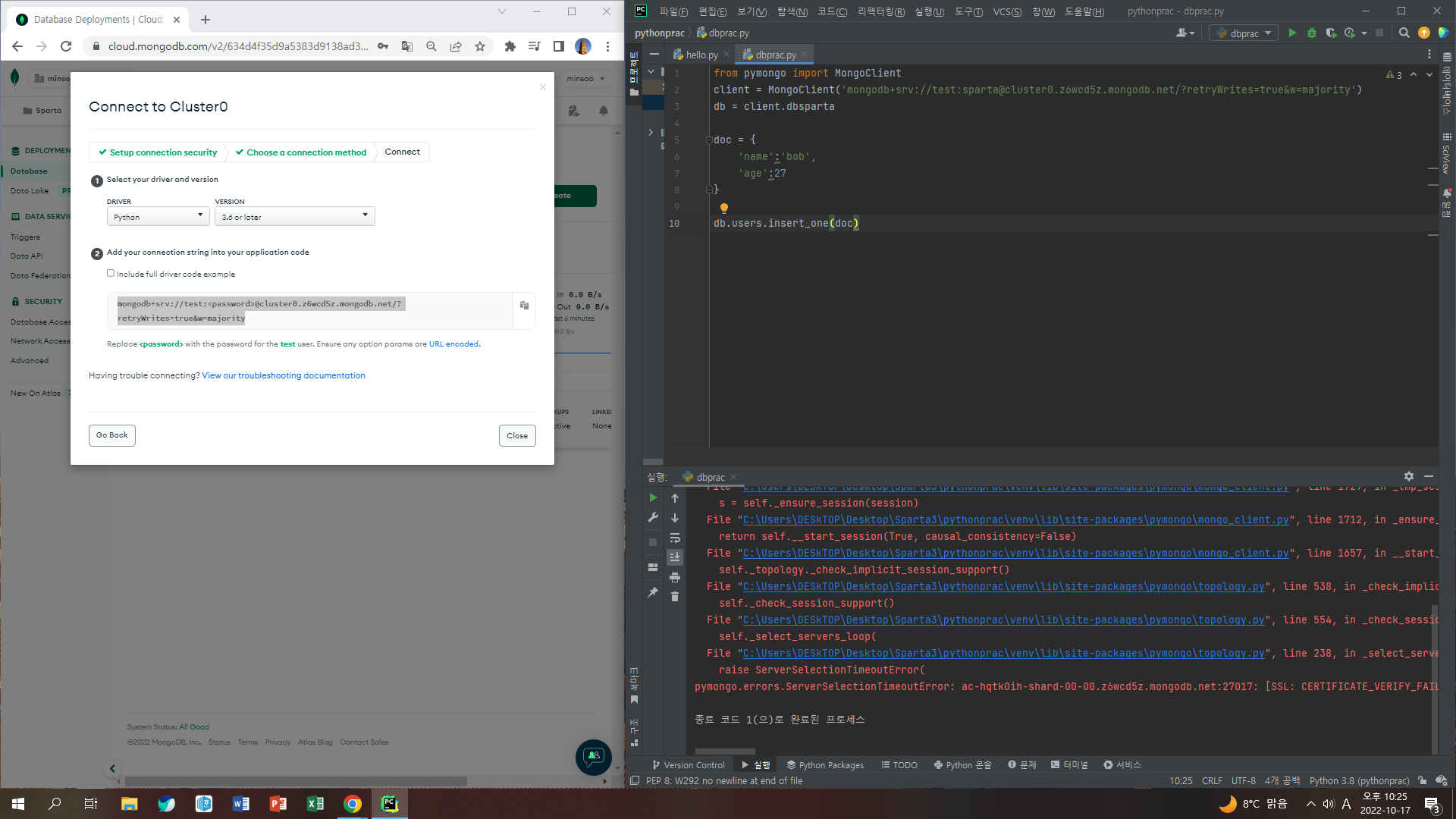Screen dimensions: 1456x819
Task: Open the Atlas support chat bubble
Action: click(594, 757)
